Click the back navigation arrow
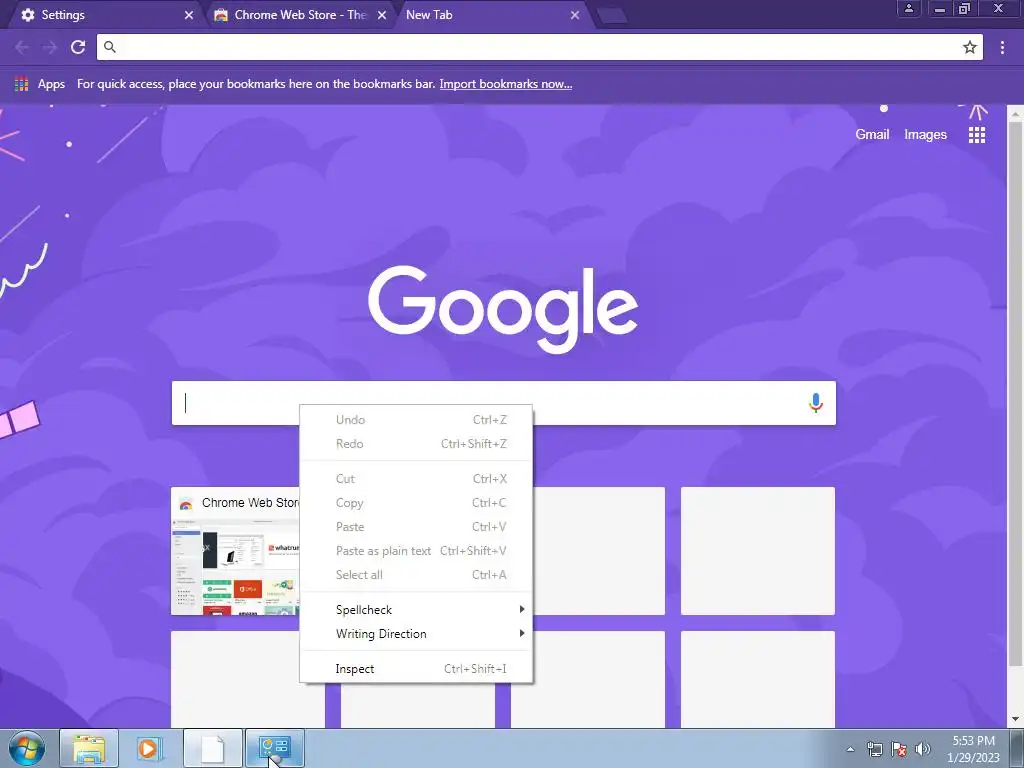The image size is (1024, 768). coord(22,47)
